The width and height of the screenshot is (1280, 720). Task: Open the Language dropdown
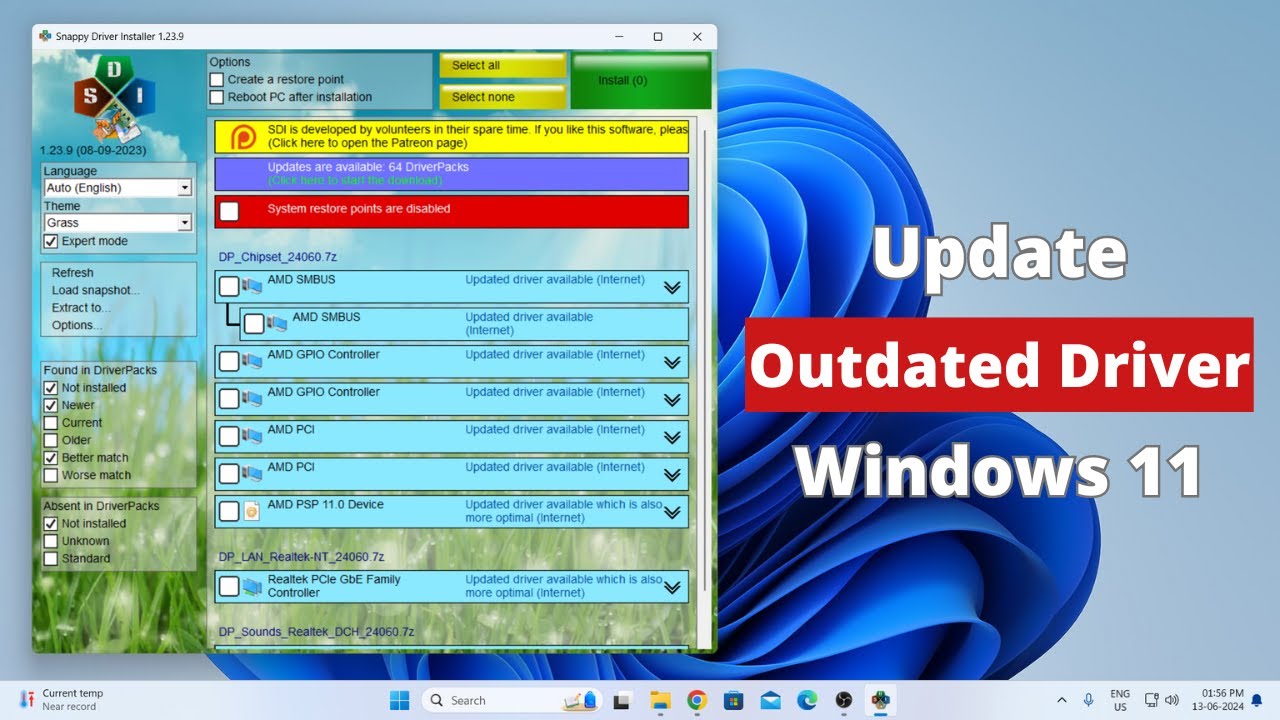pyautogui.click(x=118, y=188)
